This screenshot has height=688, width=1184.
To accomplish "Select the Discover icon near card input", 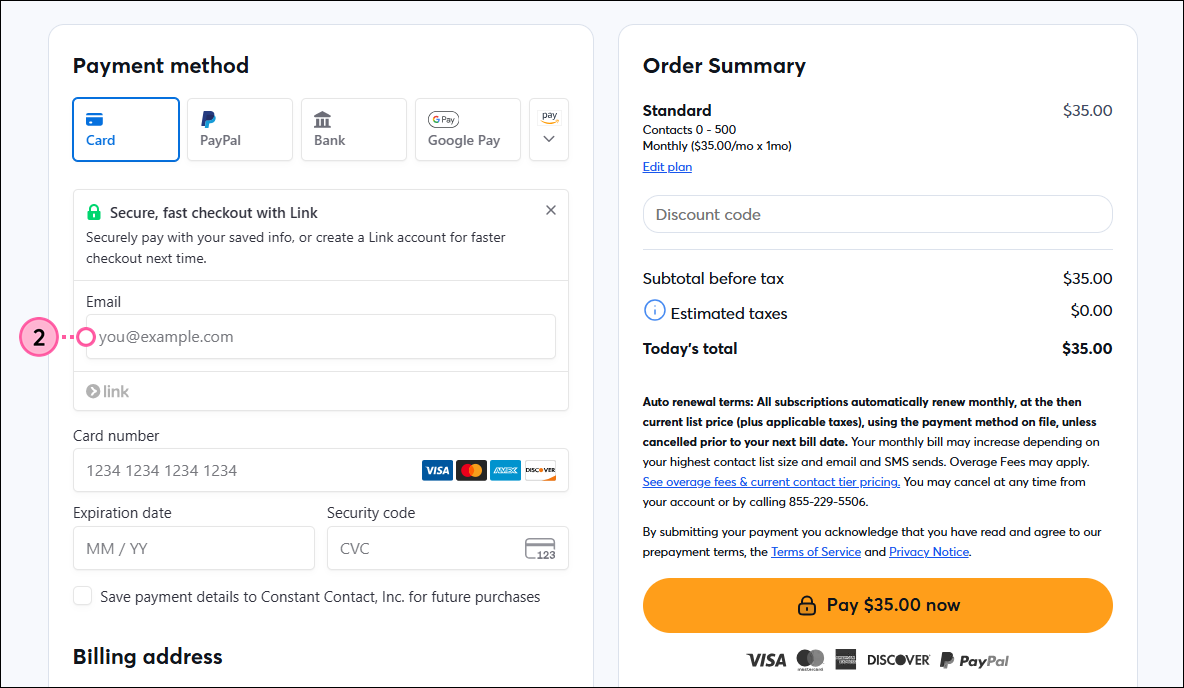I will point(540,470).
